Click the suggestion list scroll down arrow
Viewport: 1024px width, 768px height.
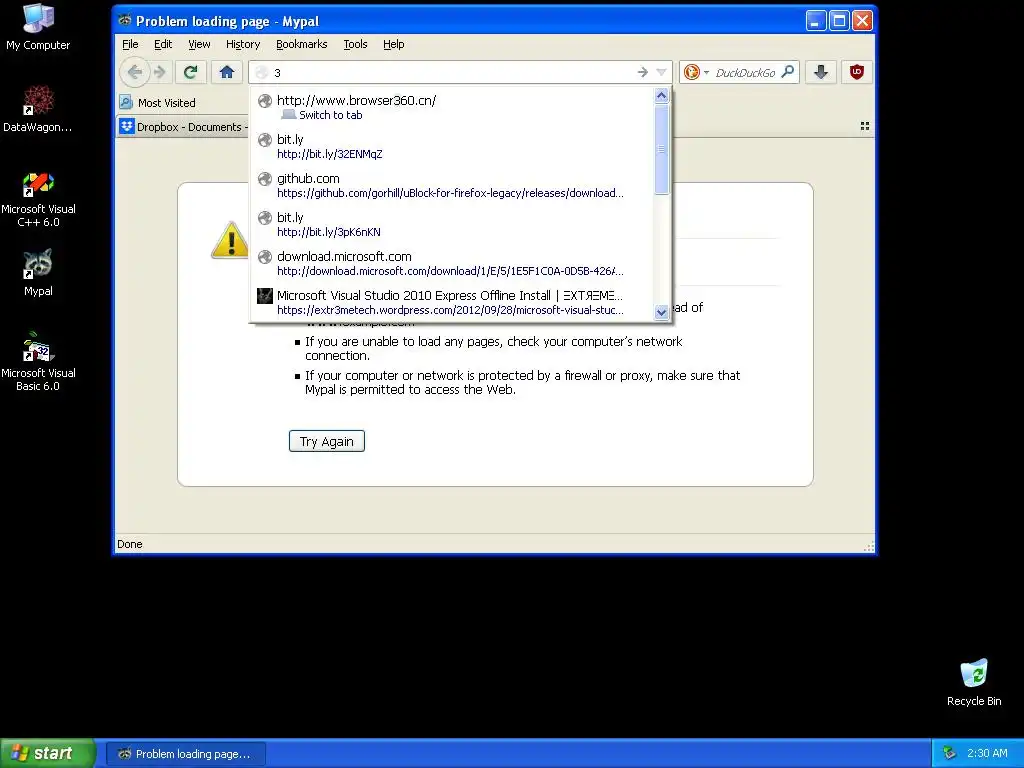(661, 312)
